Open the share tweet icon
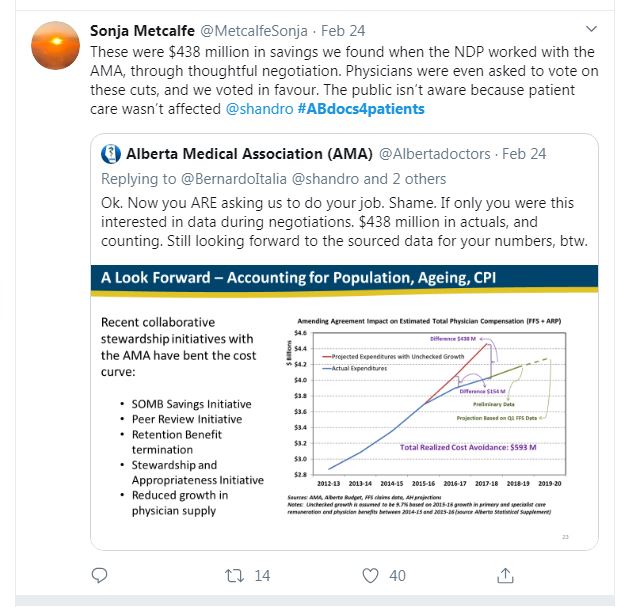The height and width of the screenshot is (607, 629). [x=506, y=575]
